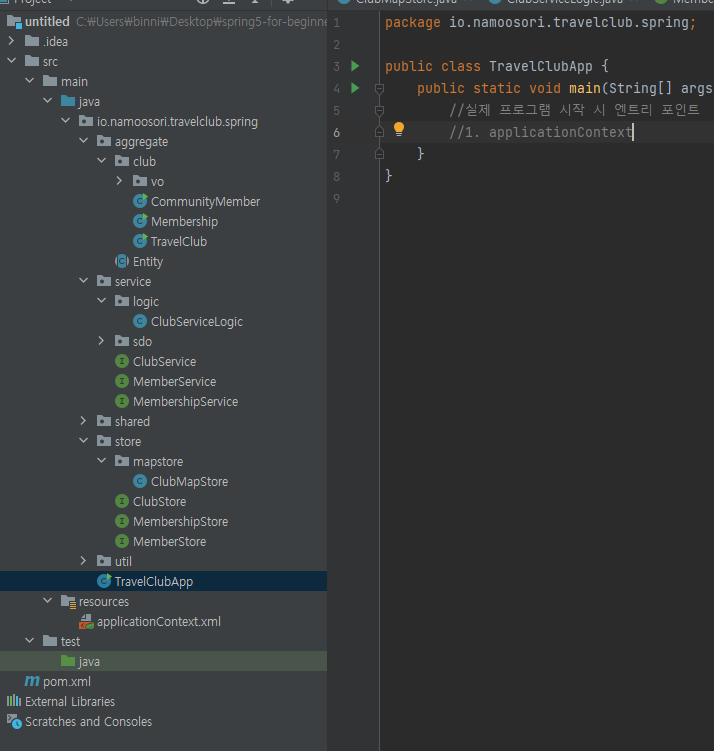Click run gutter icon beside class TravelClubApp
This screenshot has height=751, width=714.
[355, 66]
